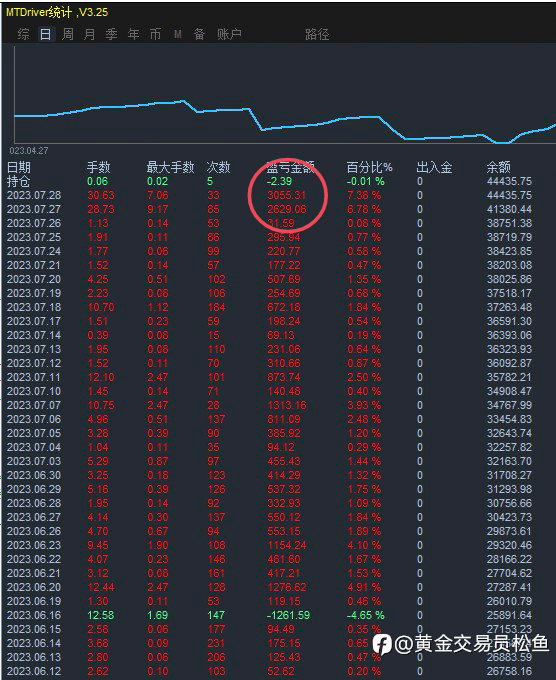Select the 2023.07.27 date row
The image size is (556, 680).
[x=34, y=209]
